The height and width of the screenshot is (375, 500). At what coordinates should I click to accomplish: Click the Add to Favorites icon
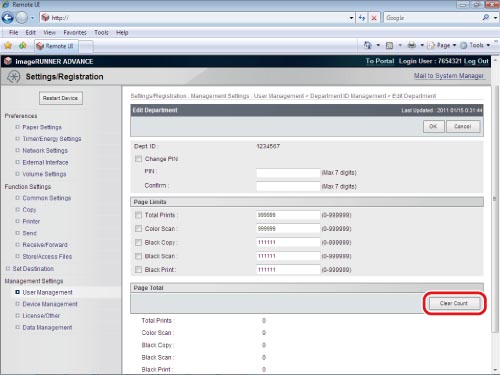coord(23,45)
